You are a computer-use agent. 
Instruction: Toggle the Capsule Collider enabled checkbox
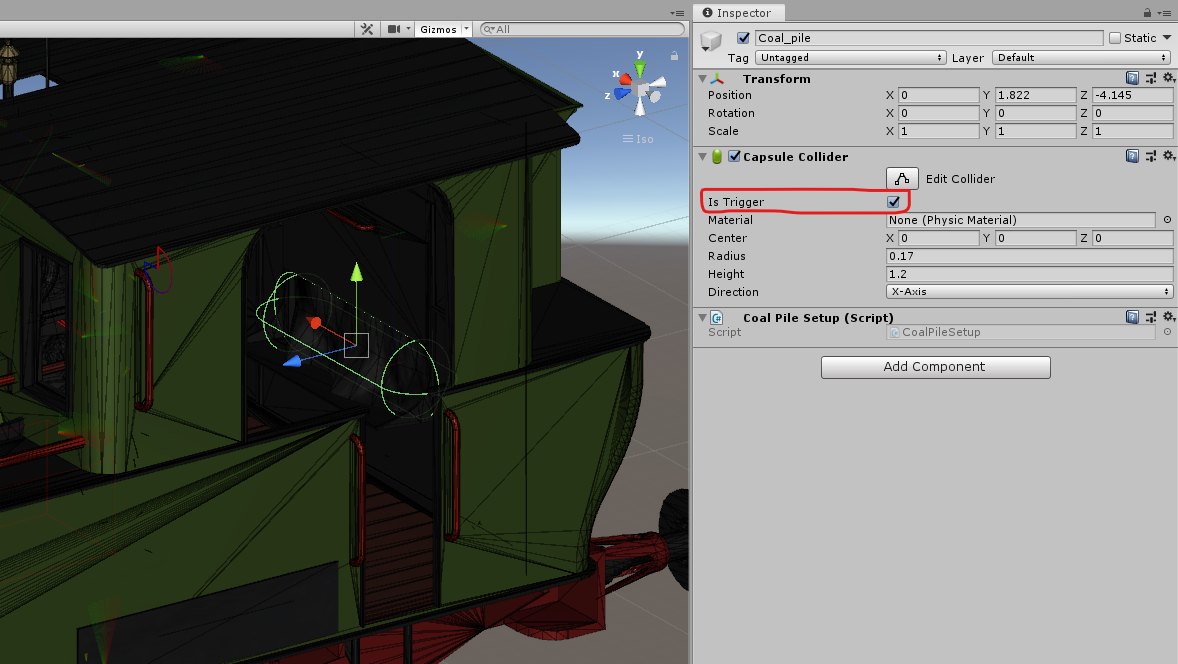click(x=734, y=156)
